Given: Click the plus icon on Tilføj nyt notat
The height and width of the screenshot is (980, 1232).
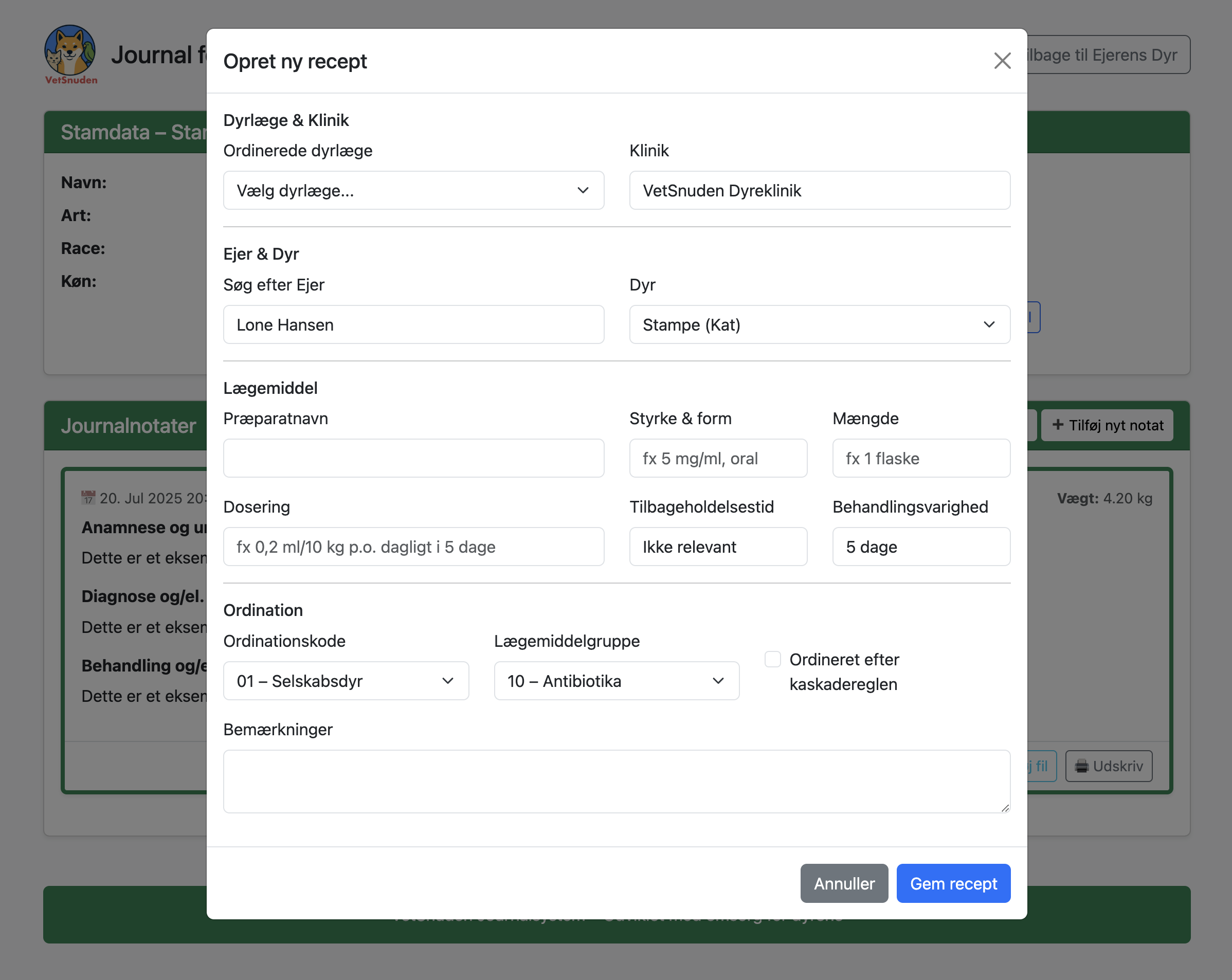Looking at the screenshot, I should pos(1058,425).
